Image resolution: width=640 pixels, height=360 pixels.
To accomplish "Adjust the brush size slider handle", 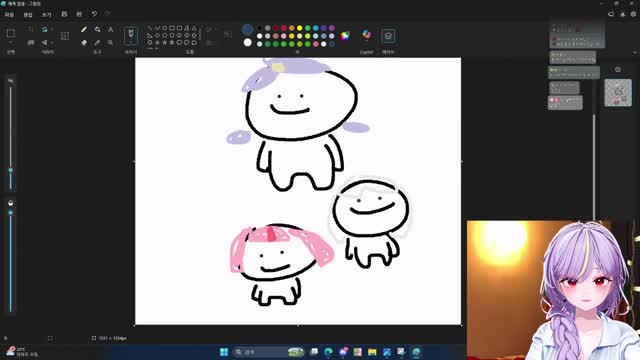I will [11, 170].
